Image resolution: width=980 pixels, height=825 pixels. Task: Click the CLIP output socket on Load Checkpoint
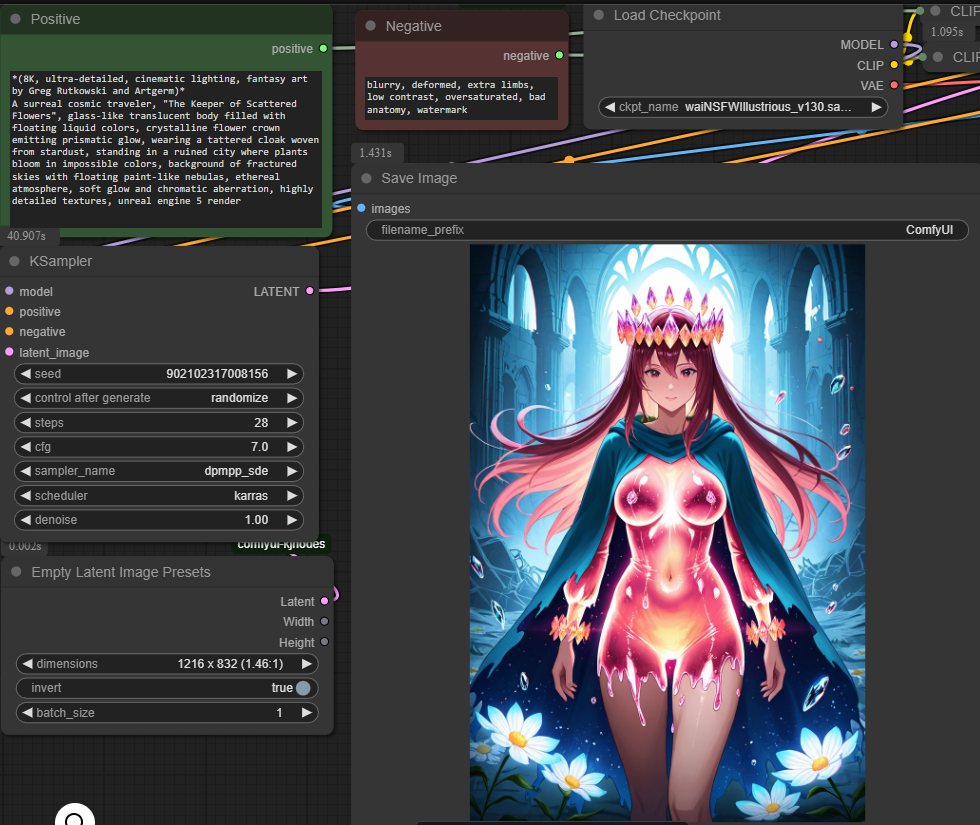894,65
